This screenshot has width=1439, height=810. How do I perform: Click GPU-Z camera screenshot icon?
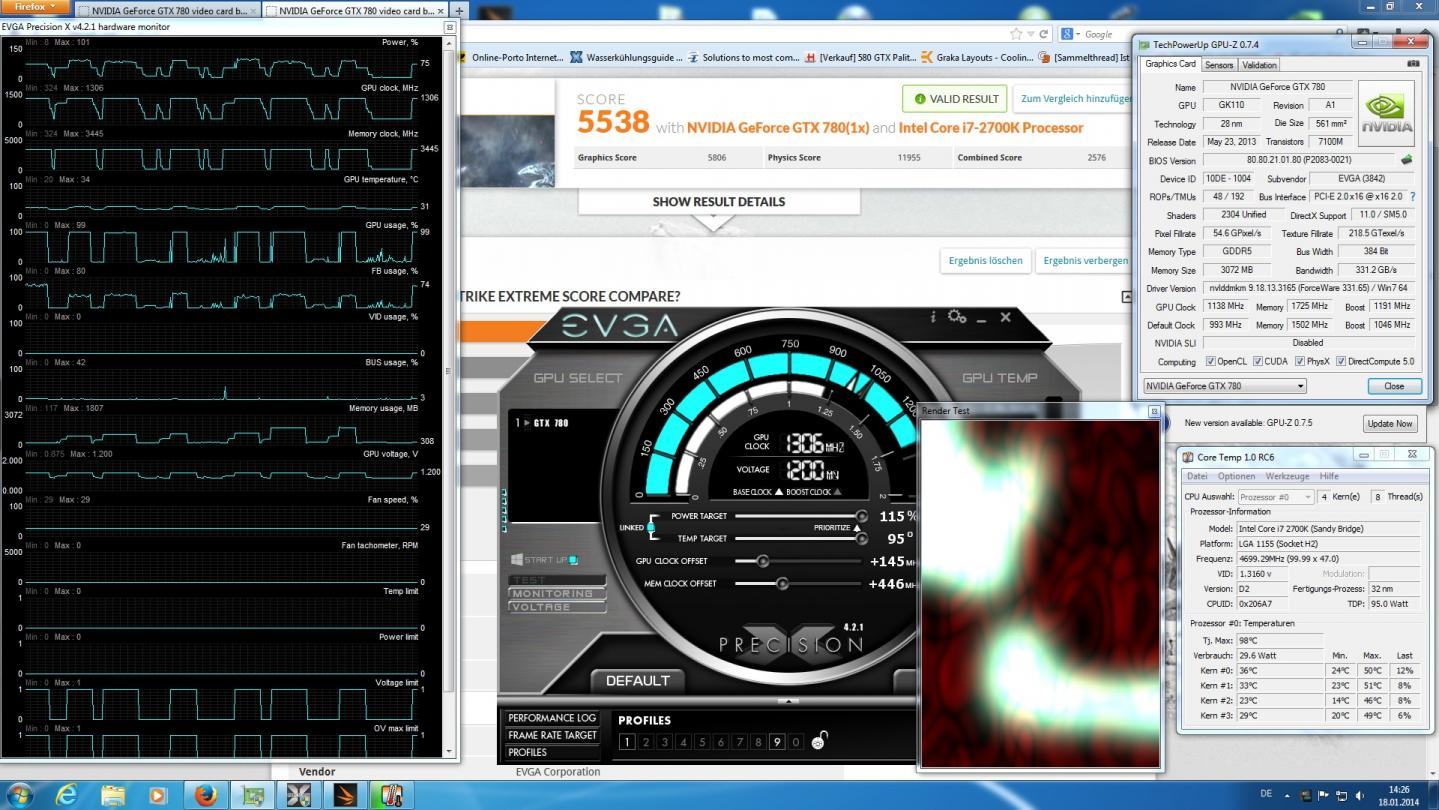pos(1413,64)
